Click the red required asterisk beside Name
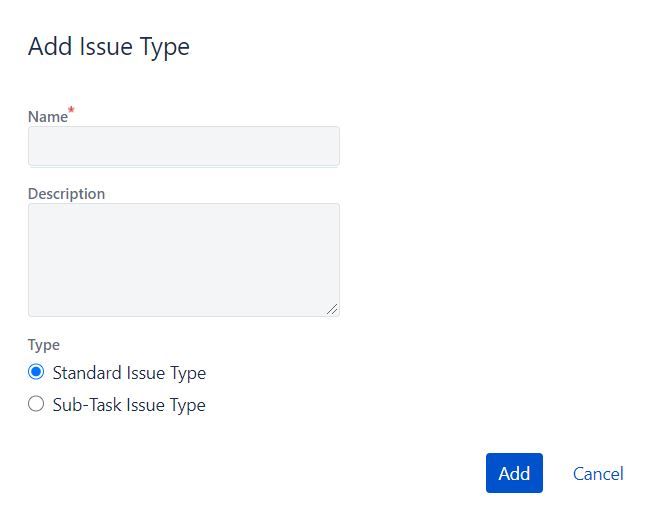The width and height of the screenshot is (662, 510). click(x=71, y=111)
